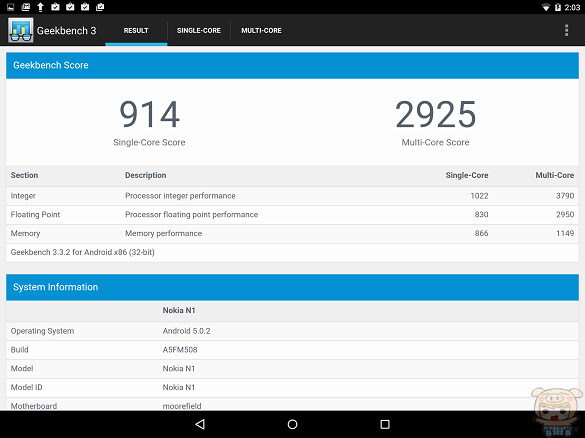Tap the Operating System label
The height and width of the screenshot is (438, 585).
[x=42, y=331]
